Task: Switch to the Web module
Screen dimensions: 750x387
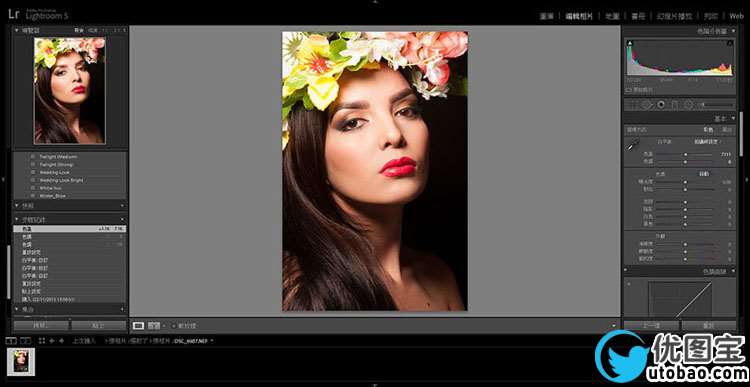Action: [x=737, y=16]
